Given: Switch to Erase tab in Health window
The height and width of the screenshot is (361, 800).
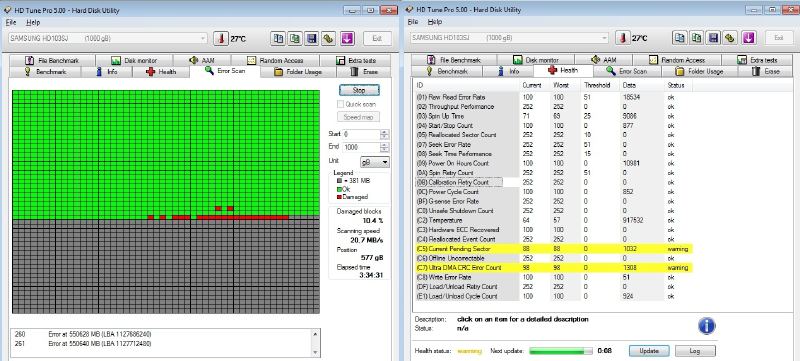Looking at the screenshot, I should coord(766,71).
